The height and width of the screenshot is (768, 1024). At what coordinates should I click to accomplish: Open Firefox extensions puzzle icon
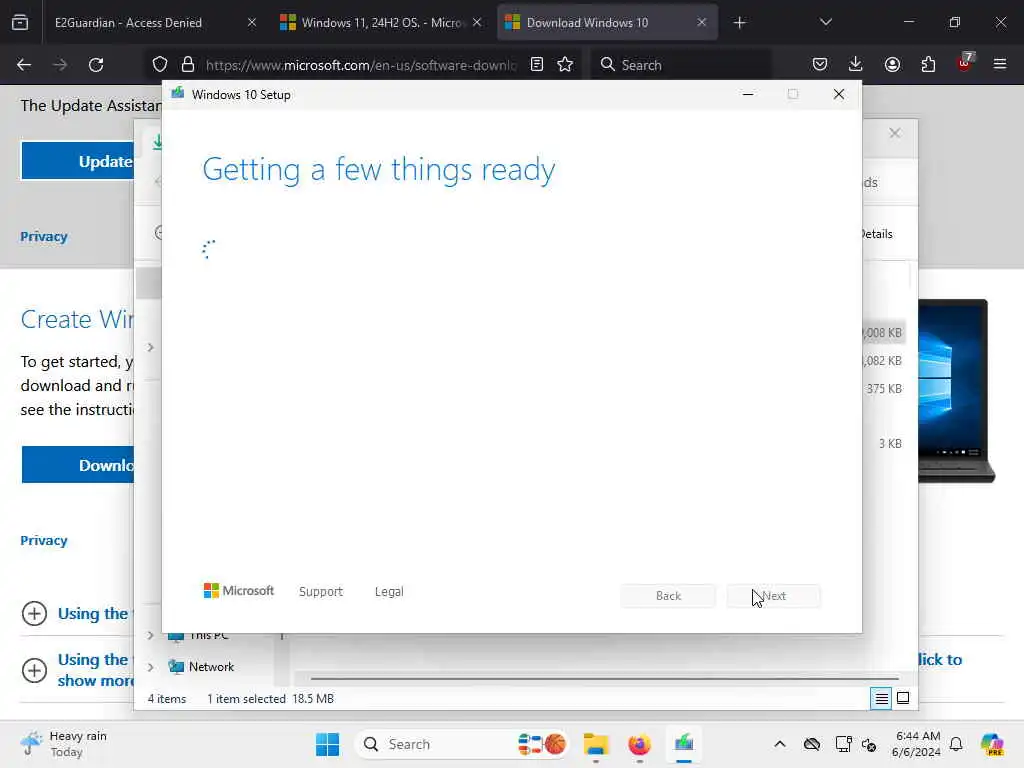[928, 65]
